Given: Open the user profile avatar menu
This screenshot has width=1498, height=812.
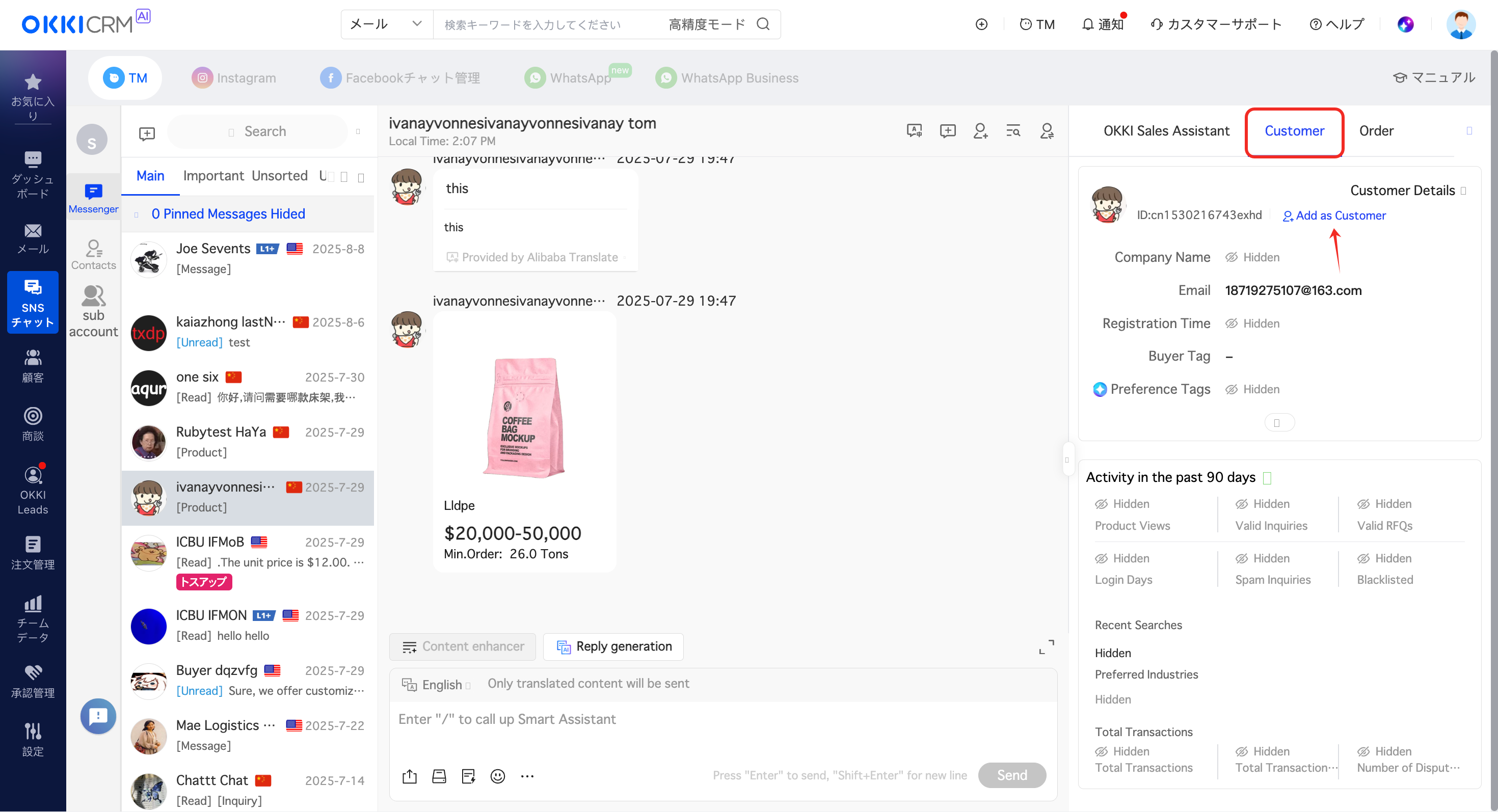Looking at the screenshot, I should coord(1461,24).
